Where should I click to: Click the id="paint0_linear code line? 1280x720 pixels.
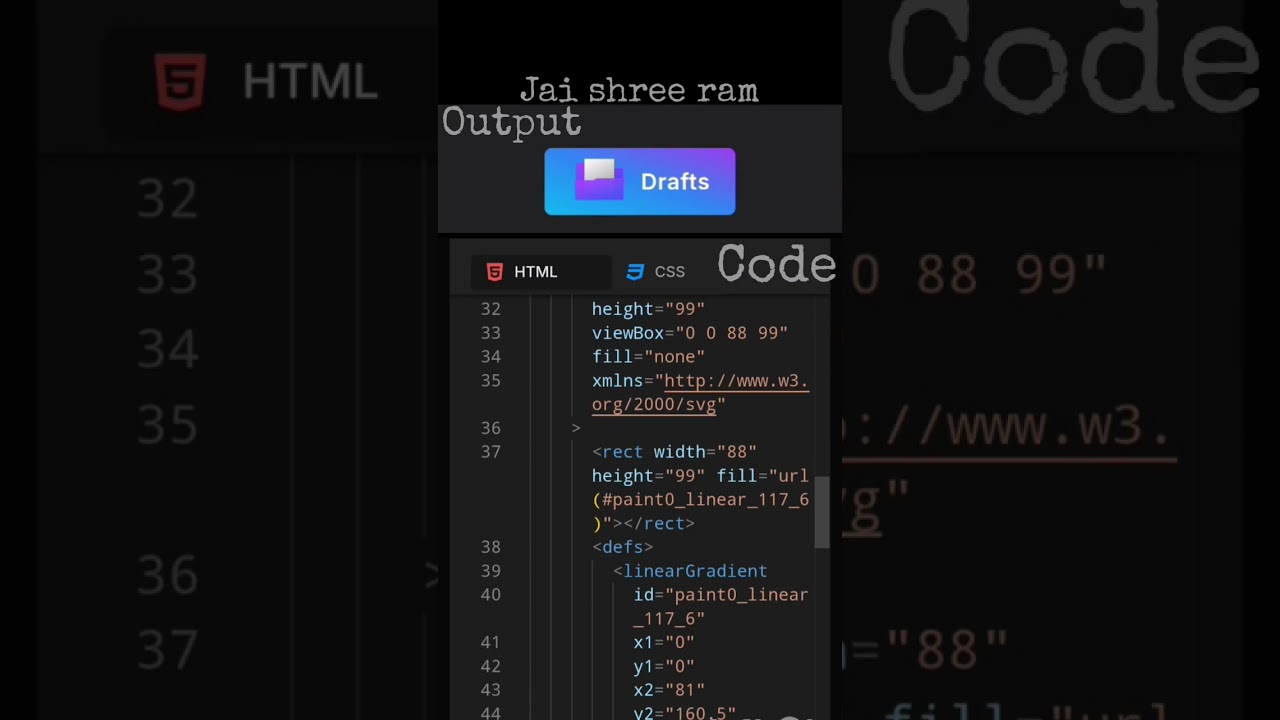(720, 595)
